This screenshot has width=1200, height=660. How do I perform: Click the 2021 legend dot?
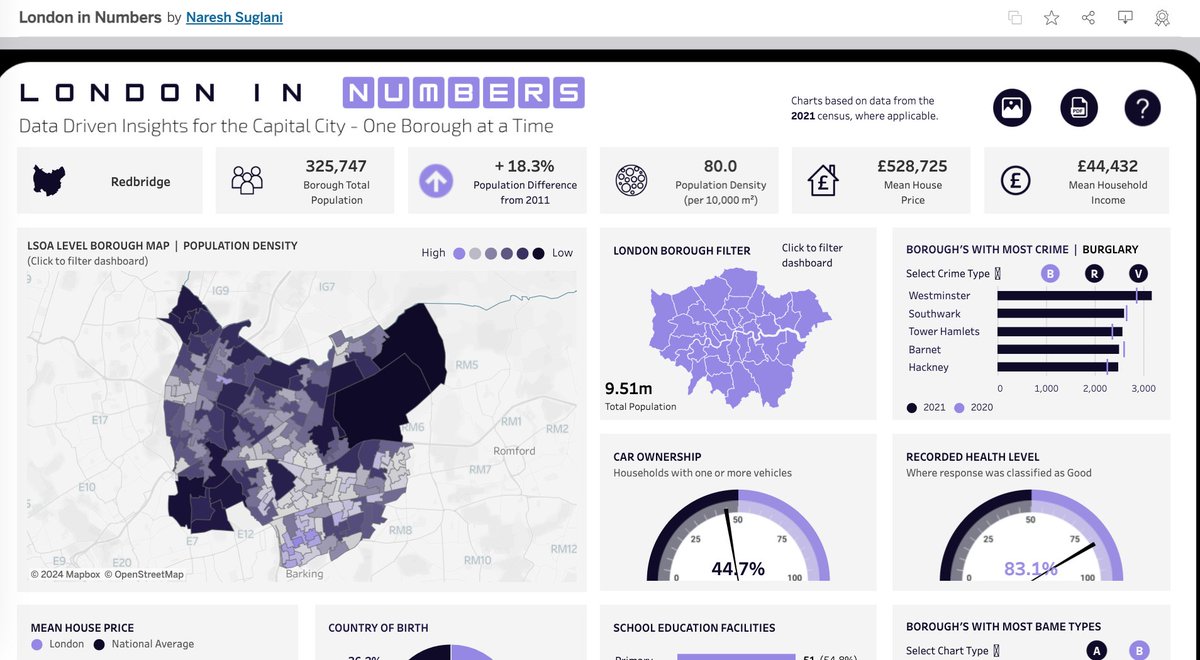coord(912,408)
